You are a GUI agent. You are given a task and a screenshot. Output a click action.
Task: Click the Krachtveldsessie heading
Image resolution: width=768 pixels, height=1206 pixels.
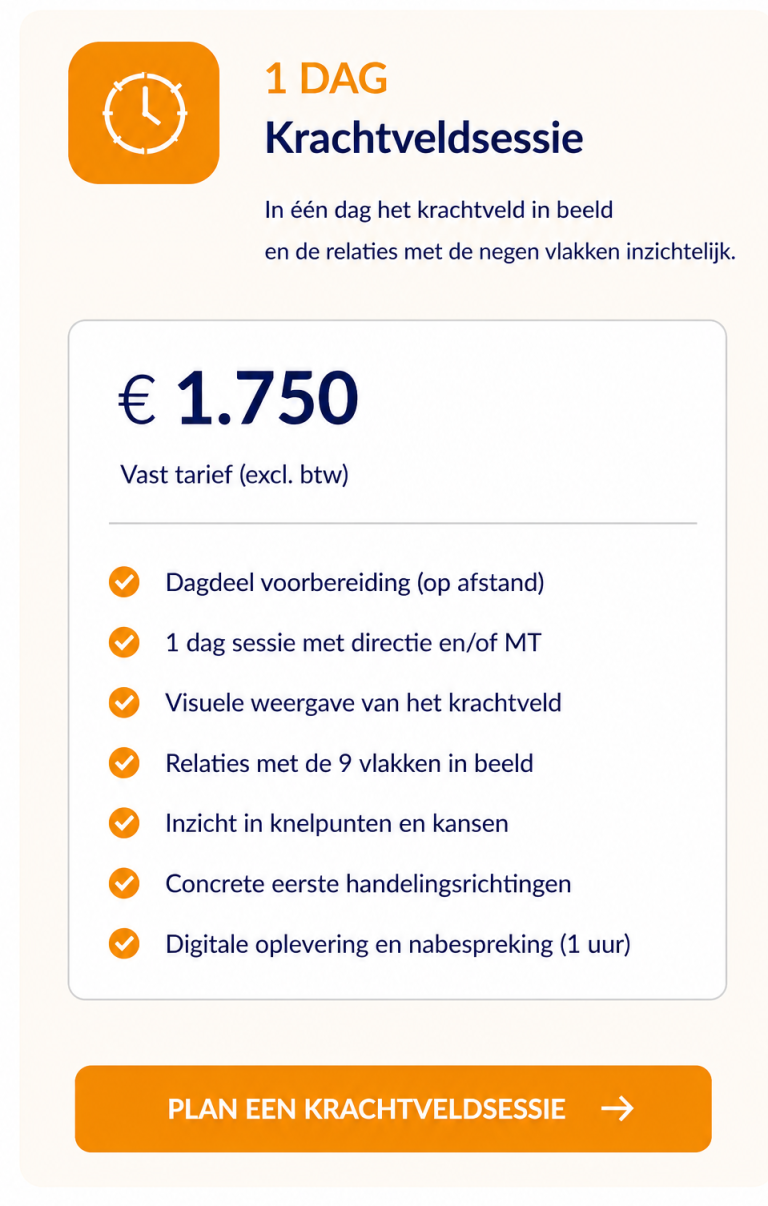click(x=424, y=139)
